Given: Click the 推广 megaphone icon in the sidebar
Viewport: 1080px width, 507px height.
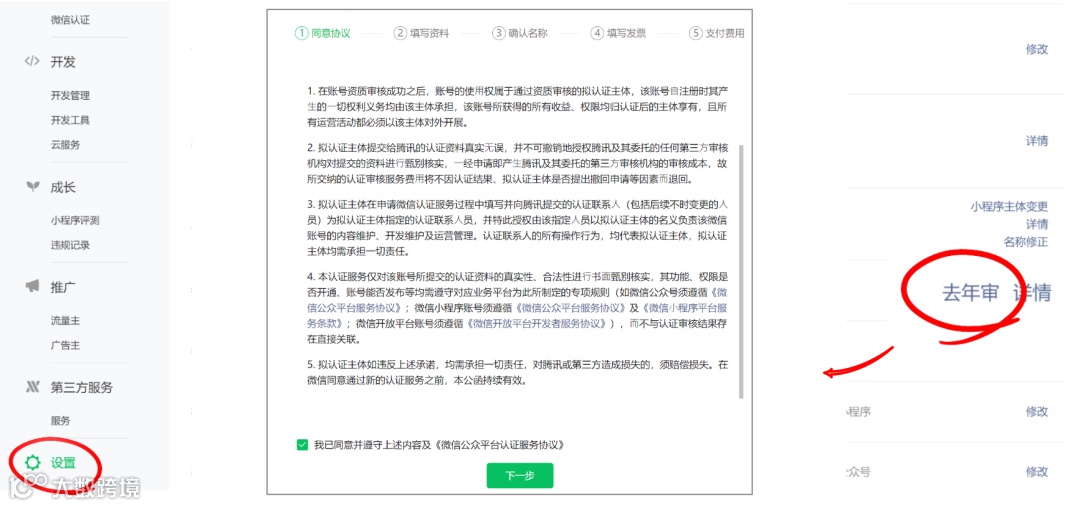Looking at the screenshot, I should pos(32,287).
